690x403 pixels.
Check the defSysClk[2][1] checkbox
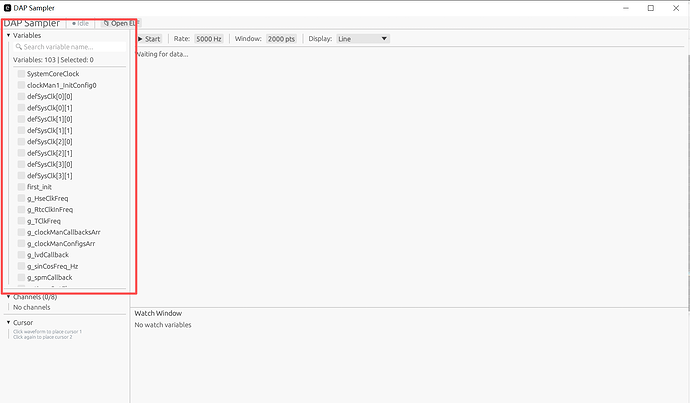coord(21,153)
